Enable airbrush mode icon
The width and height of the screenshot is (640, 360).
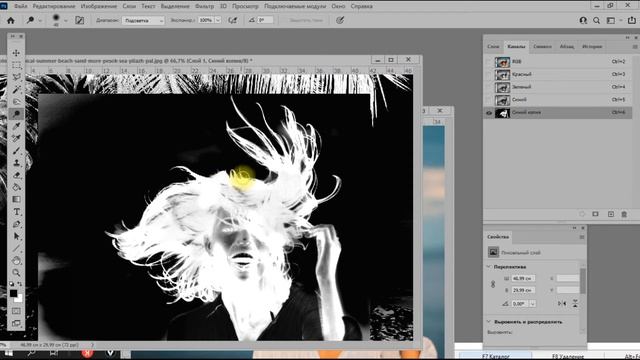click(233, 20)
